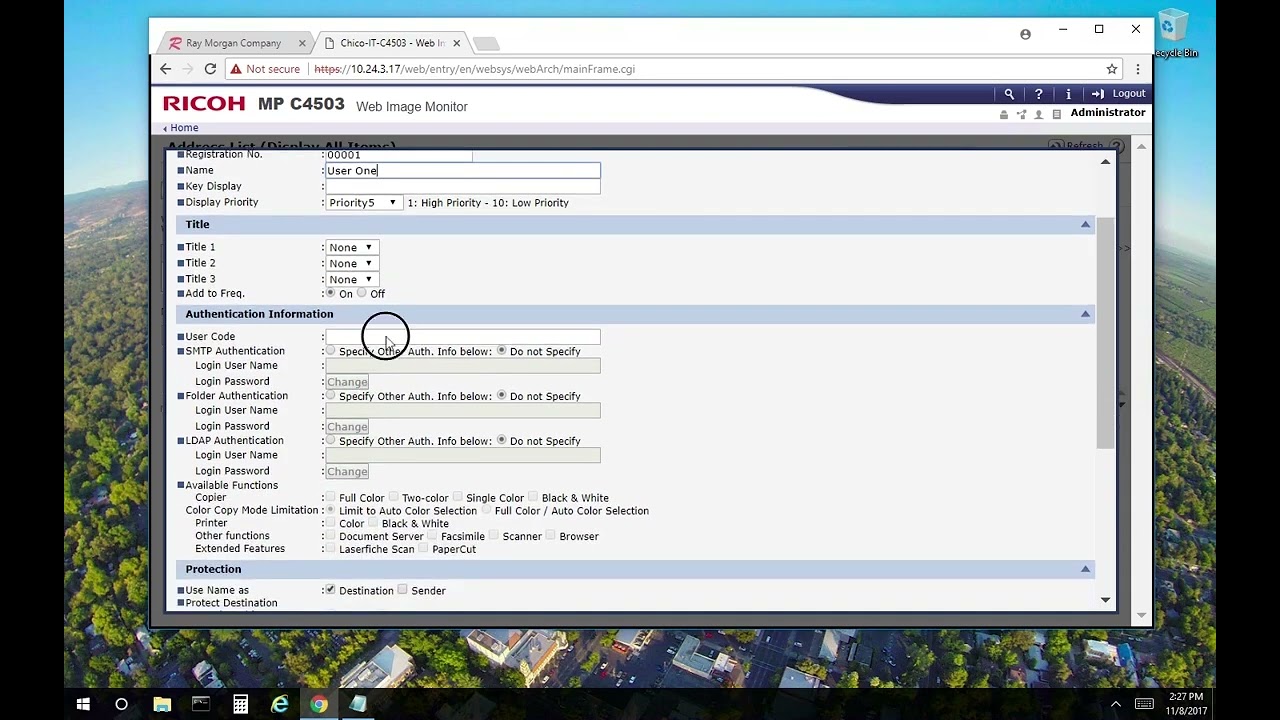Close the Ray Morgan Company tab
This screenshot has height=720, width=1280.
point(302,43)
